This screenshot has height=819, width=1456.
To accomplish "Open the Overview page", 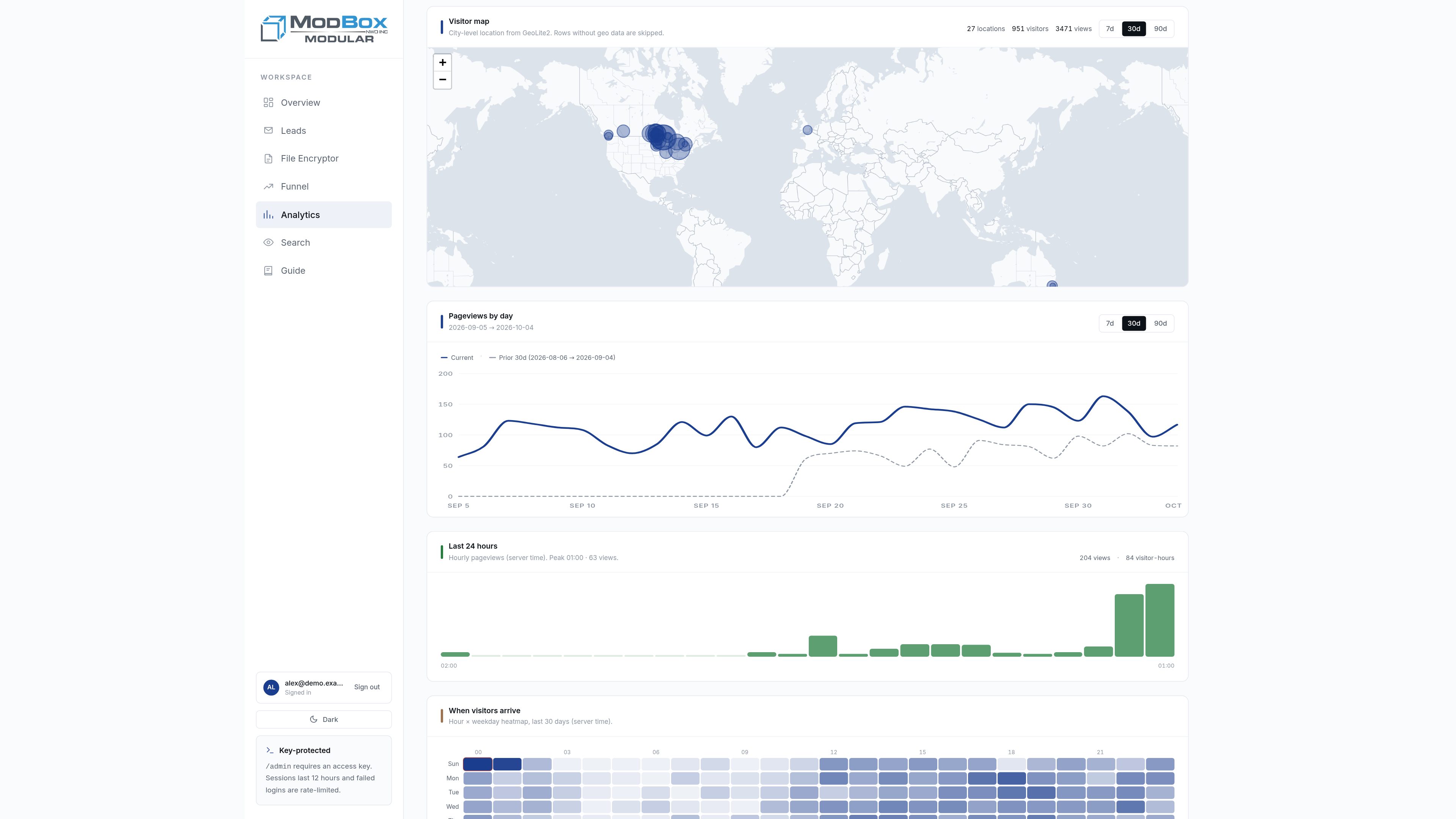I will coord(324,102).
